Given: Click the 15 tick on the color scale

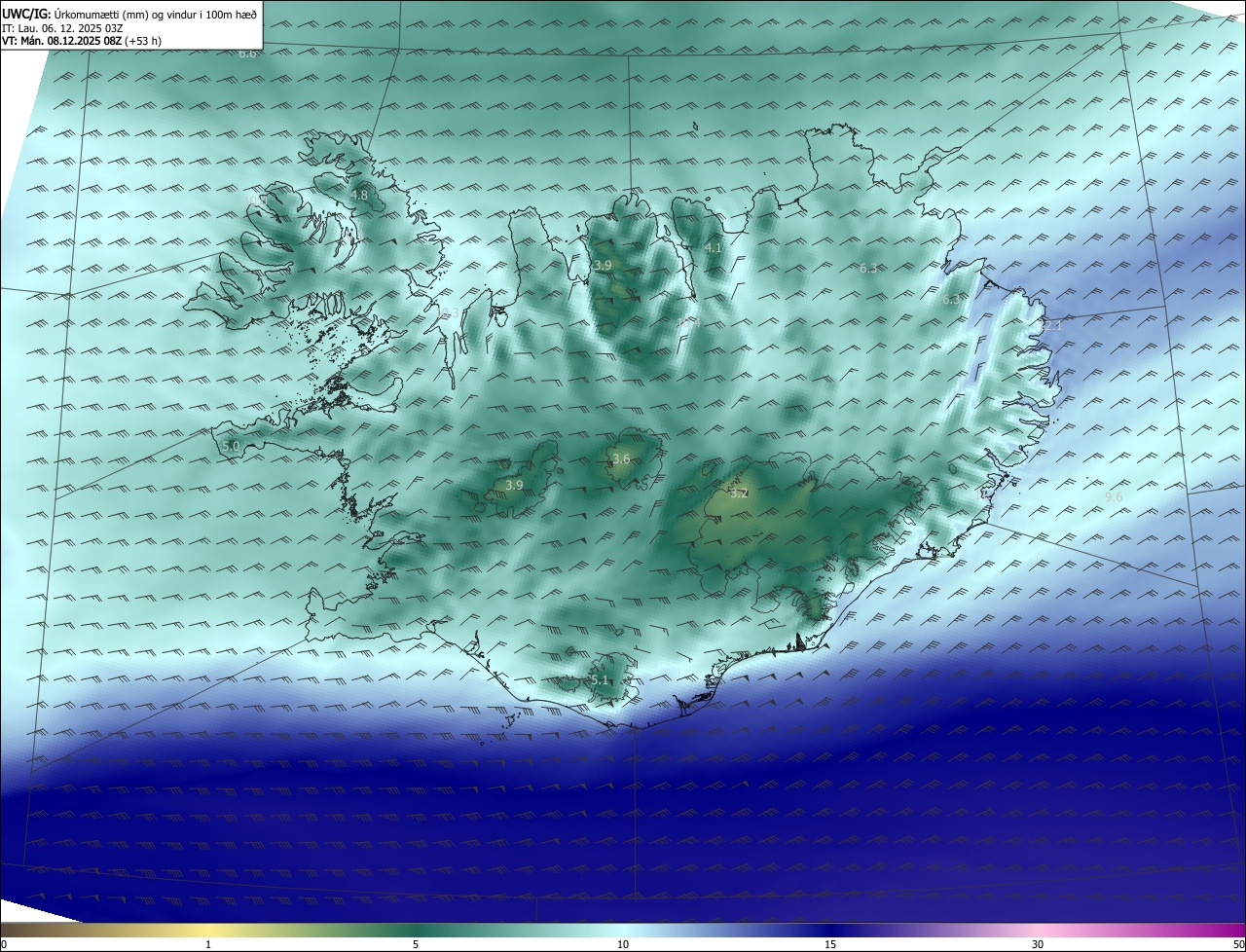Looking at the screenshot, I should click(830, 944).
